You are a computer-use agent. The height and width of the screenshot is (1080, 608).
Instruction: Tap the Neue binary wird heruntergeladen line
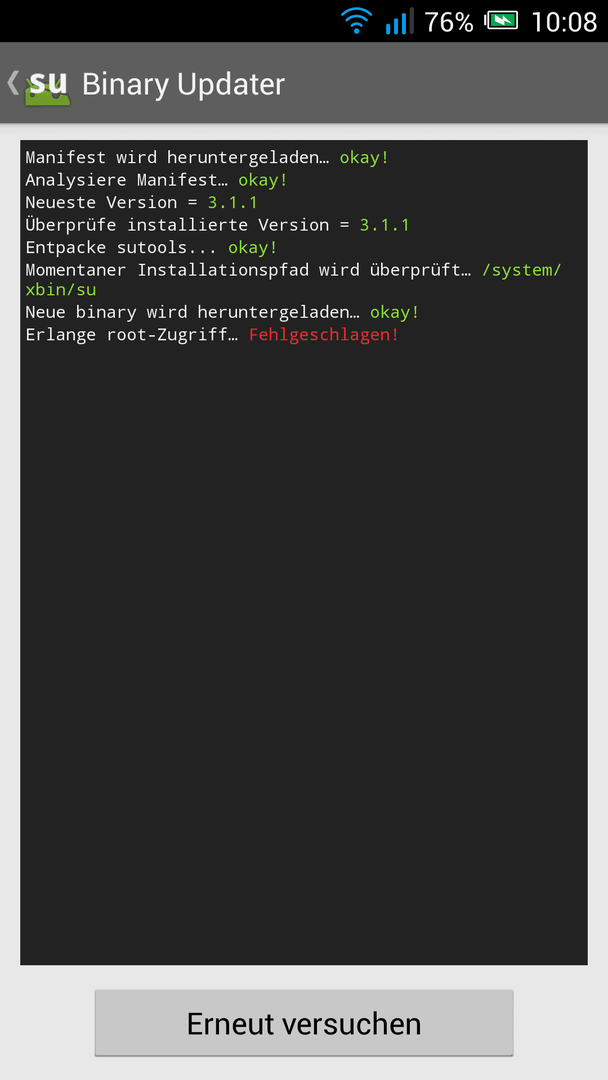point(222,313)
